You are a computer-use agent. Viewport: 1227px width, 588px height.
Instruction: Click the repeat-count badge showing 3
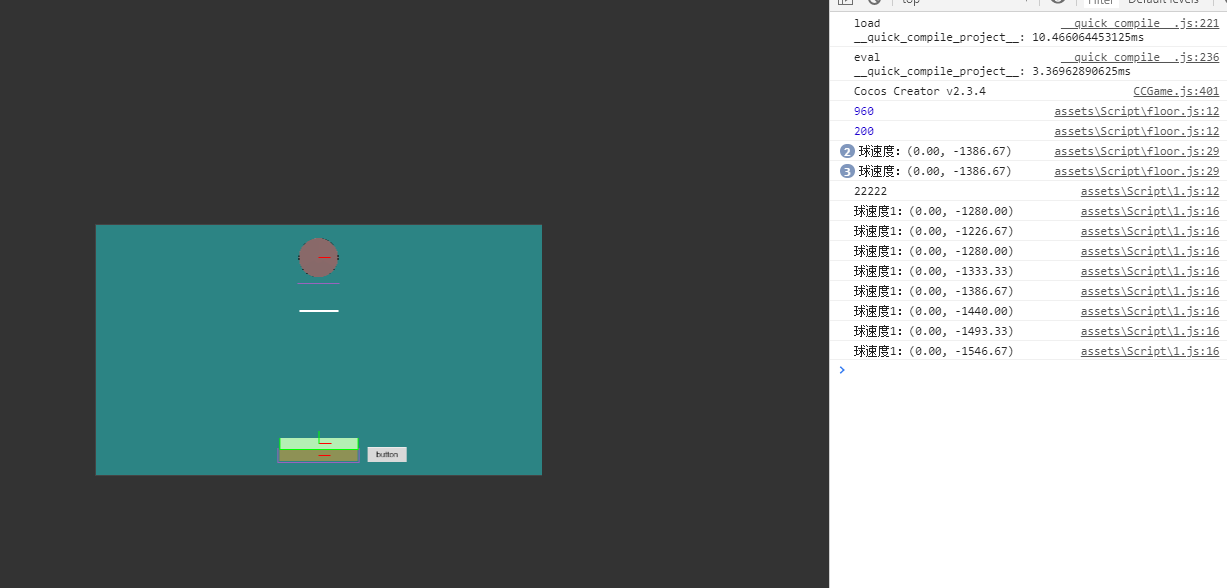click(x=847, y=171)
